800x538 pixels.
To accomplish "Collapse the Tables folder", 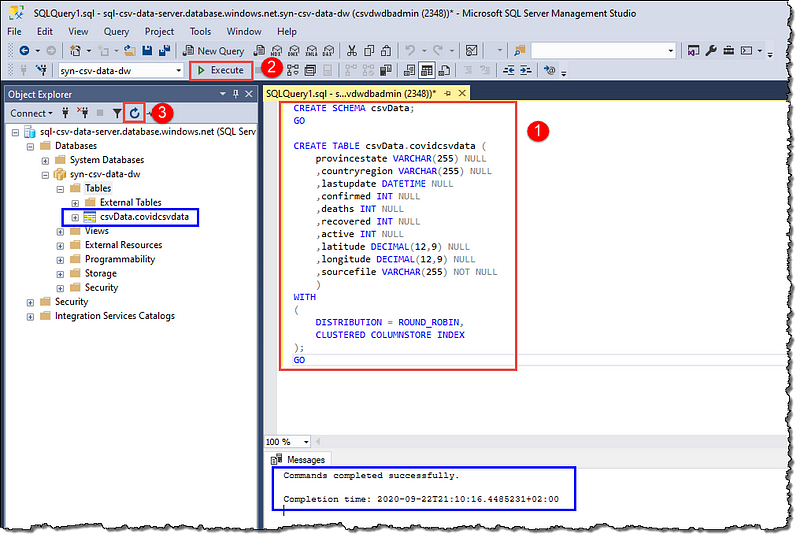I will click(x=60, y=188).
